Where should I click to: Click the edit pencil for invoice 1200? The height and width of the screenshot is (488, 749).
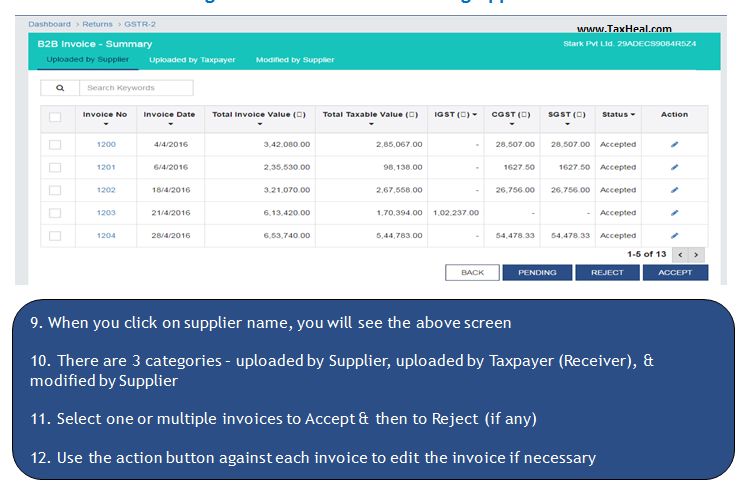click(x=674, y=144)
